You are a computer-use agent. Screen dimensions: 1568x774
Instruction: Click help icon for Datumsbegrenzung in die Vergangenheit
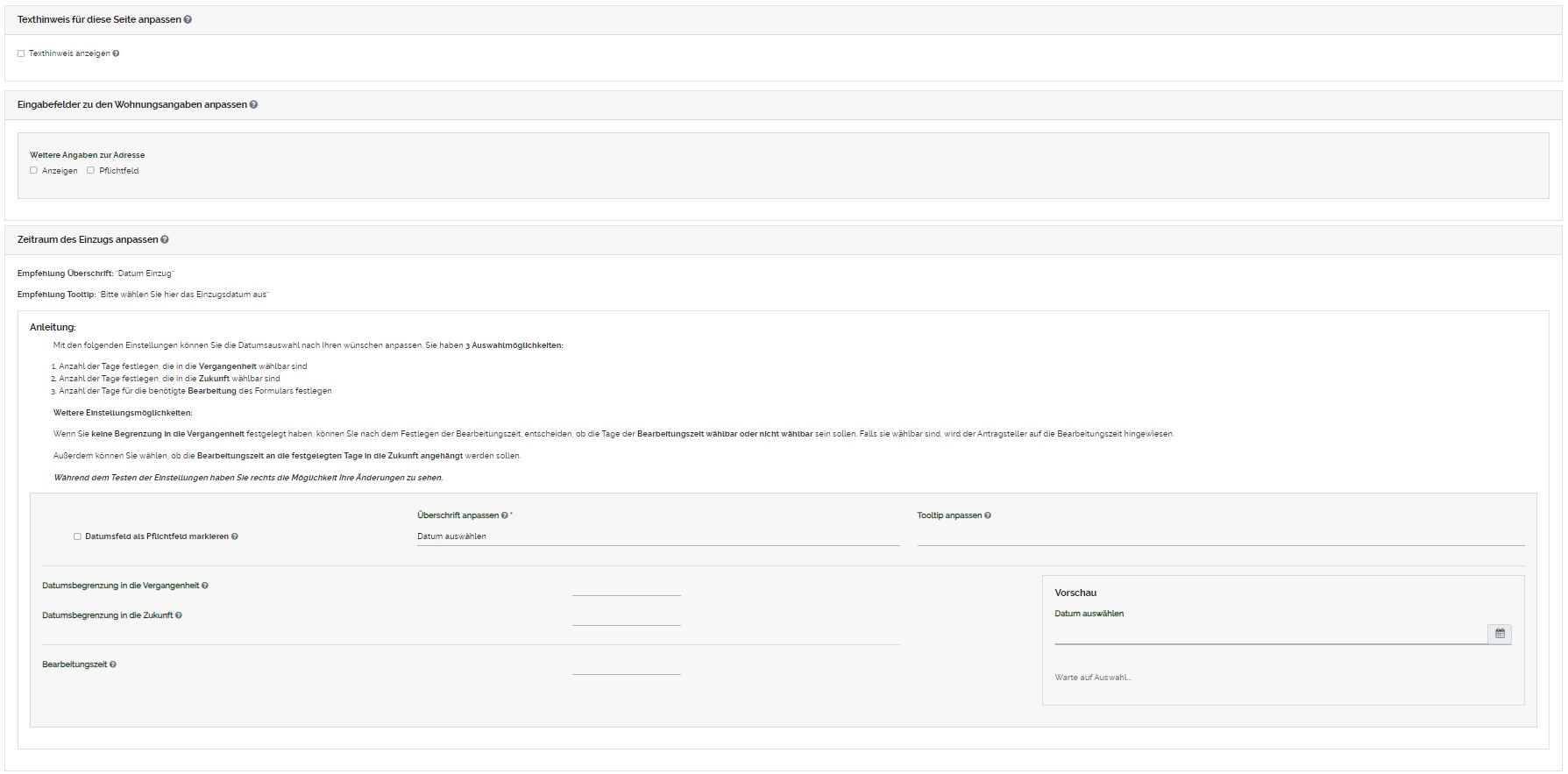205,586
